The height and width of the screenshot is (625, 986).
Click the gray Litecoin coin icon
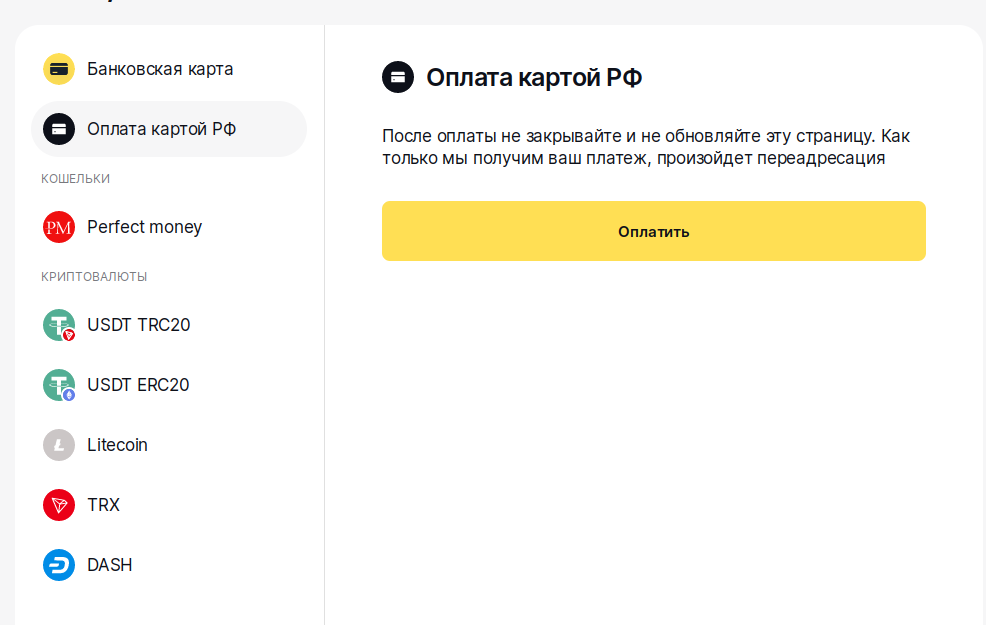pyautogui.click(x=59, y=445)
